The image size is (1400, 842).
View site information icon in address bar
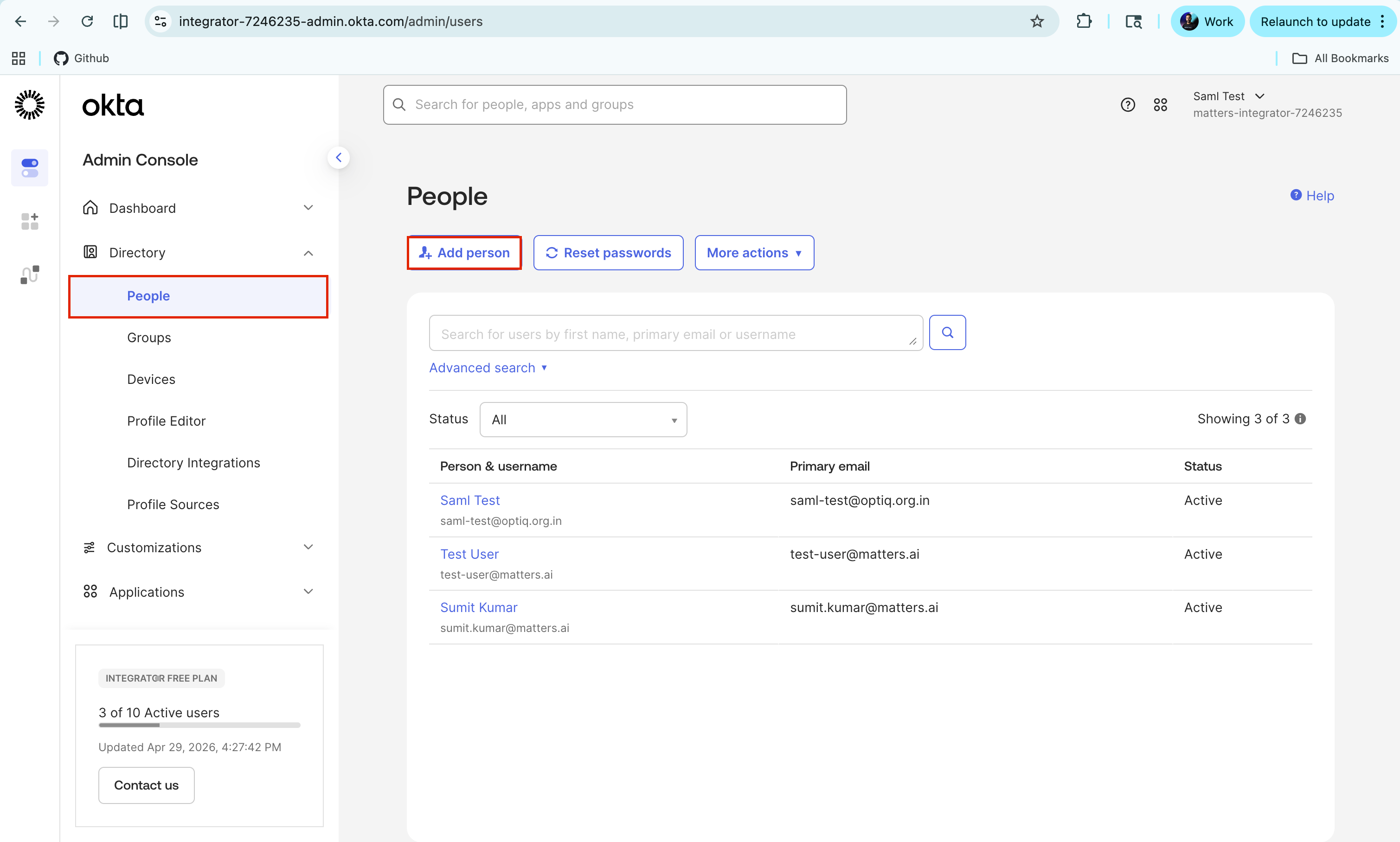coord(161,22)
